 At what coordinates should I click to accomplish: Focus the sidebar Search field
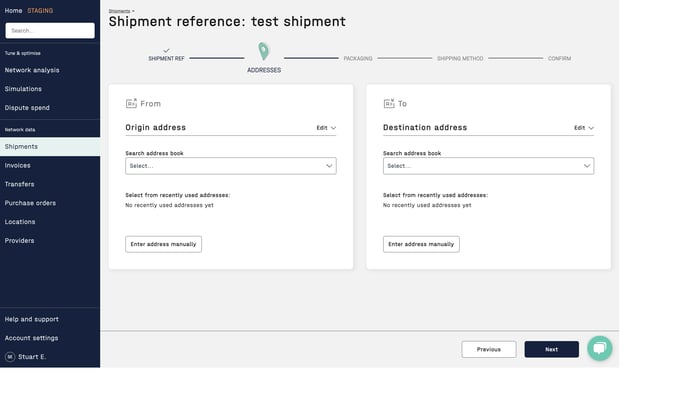point(50,31)
